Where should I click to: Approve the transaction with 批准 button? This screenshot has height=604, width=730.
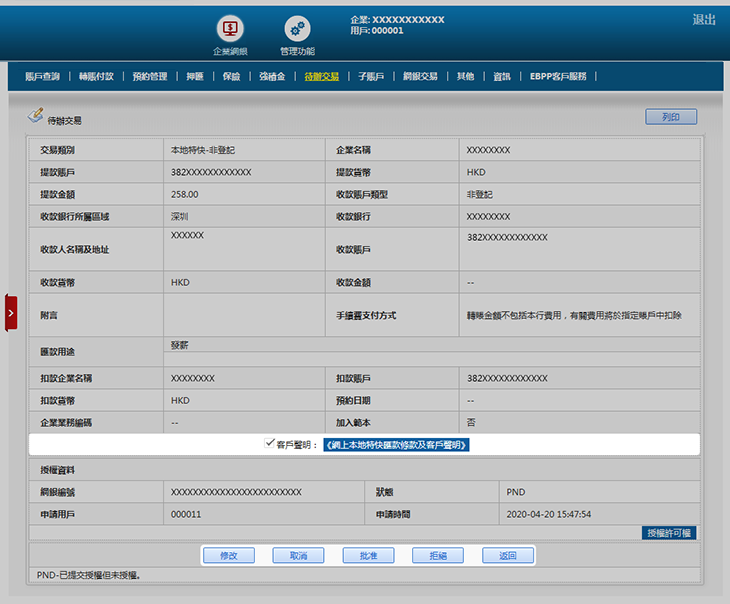point(368,555)
